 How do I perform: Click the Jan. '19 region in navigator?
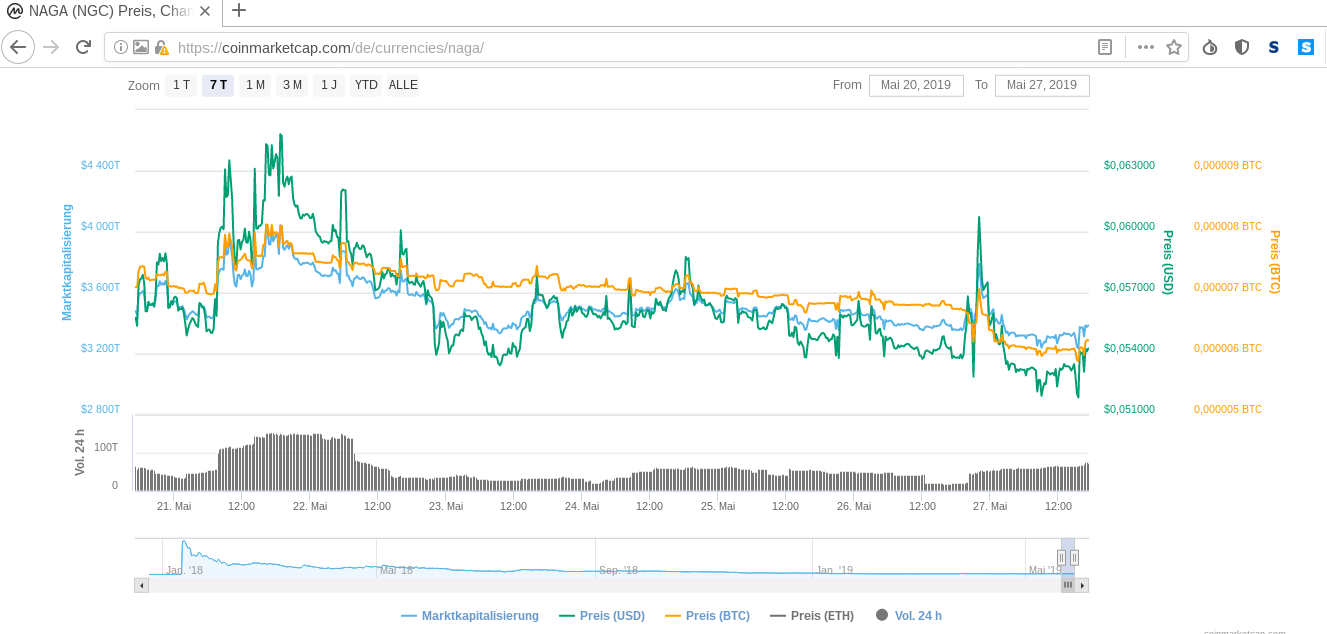[834, 570]
